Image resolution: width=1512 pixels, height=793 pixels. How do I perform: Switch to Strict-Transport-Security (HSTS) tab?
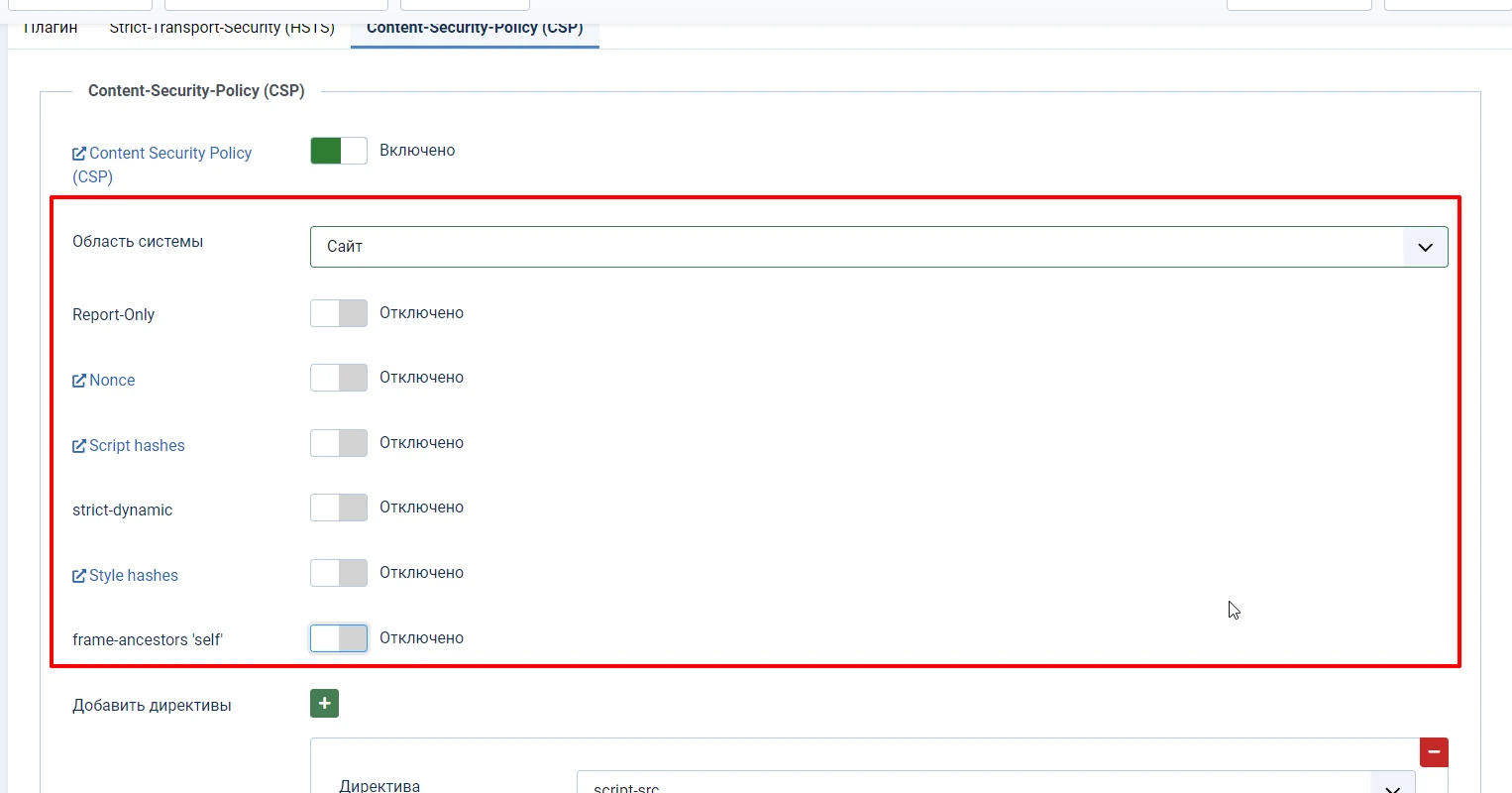tap(222, 28)
